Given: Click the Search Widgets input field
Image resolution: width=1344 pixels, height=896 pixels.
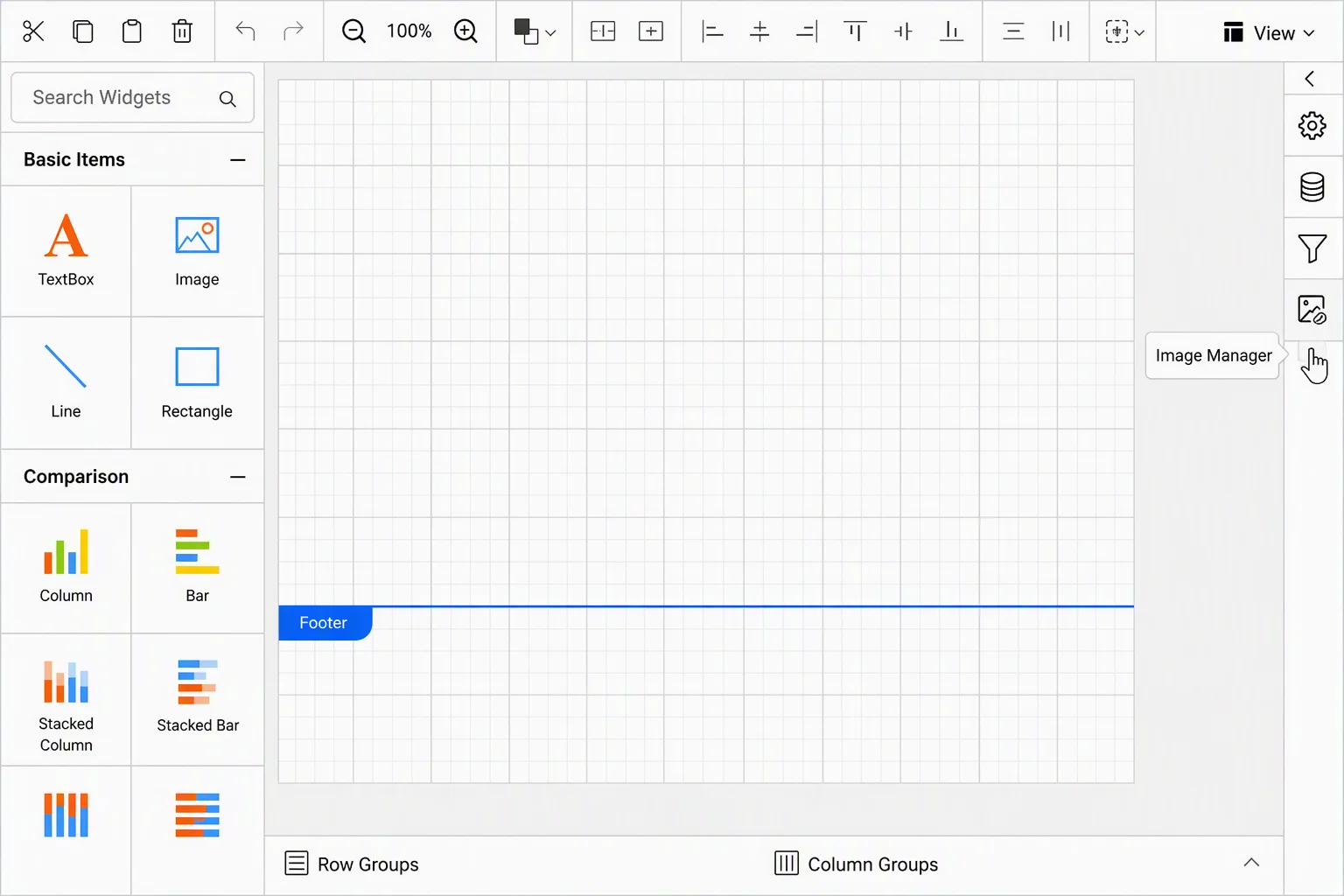Looking at the screenshot, I should click(x=132, y=98).
